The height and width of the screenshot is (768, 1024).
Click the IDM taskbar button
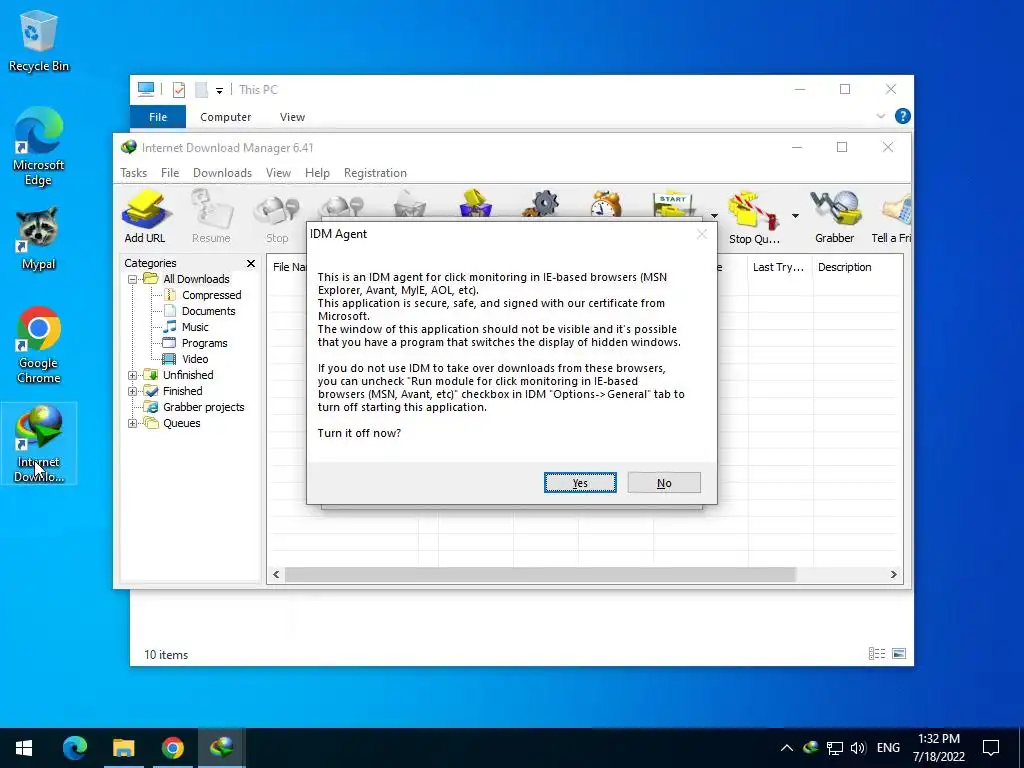(221, 748)
